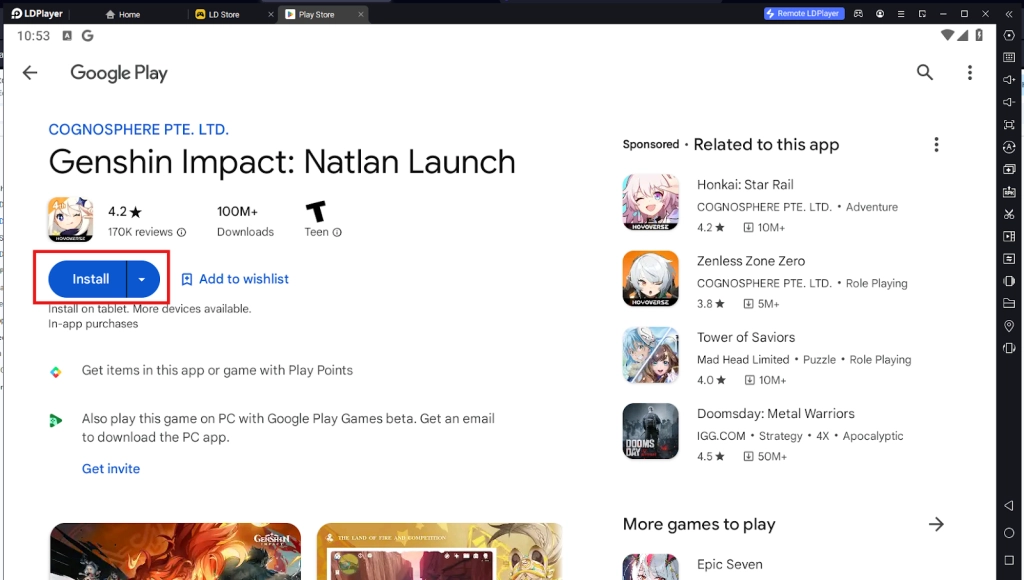
Task: Open Epic Seven game entry
Action: coord(782,566)
